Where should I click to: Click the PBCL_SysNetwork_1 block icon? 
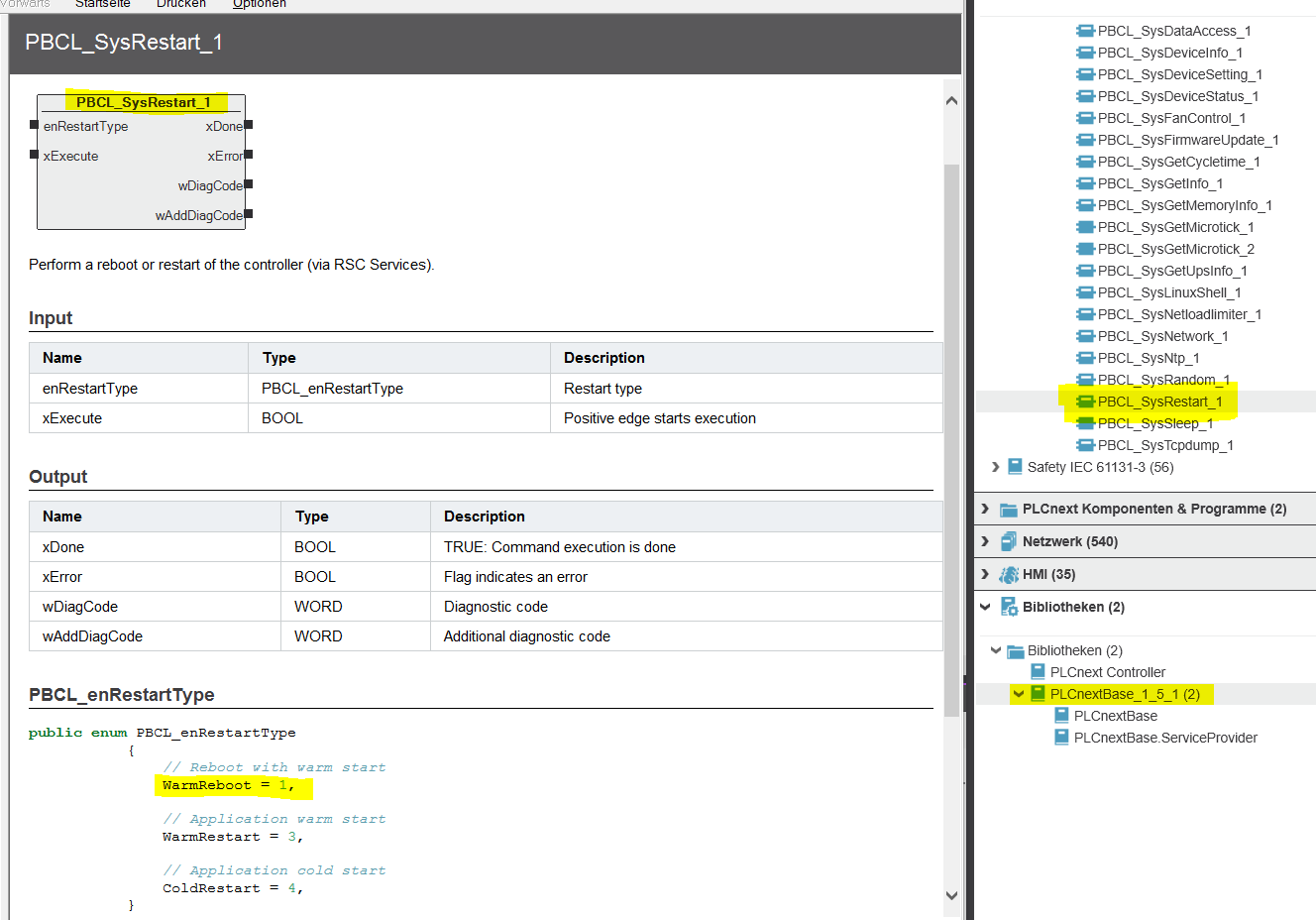click(1085, 336)
